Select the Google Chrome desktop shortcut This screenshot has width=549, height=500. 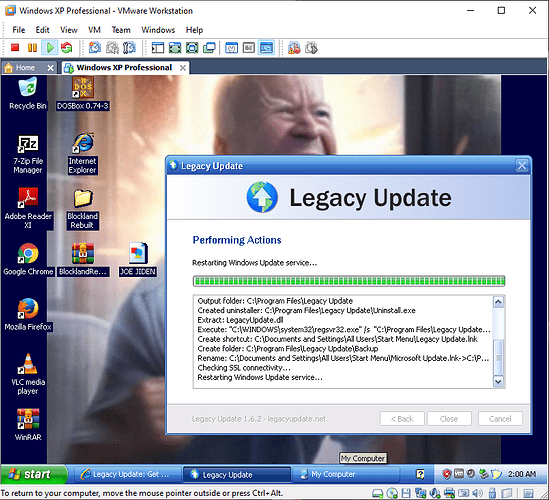tap(28, 259)
